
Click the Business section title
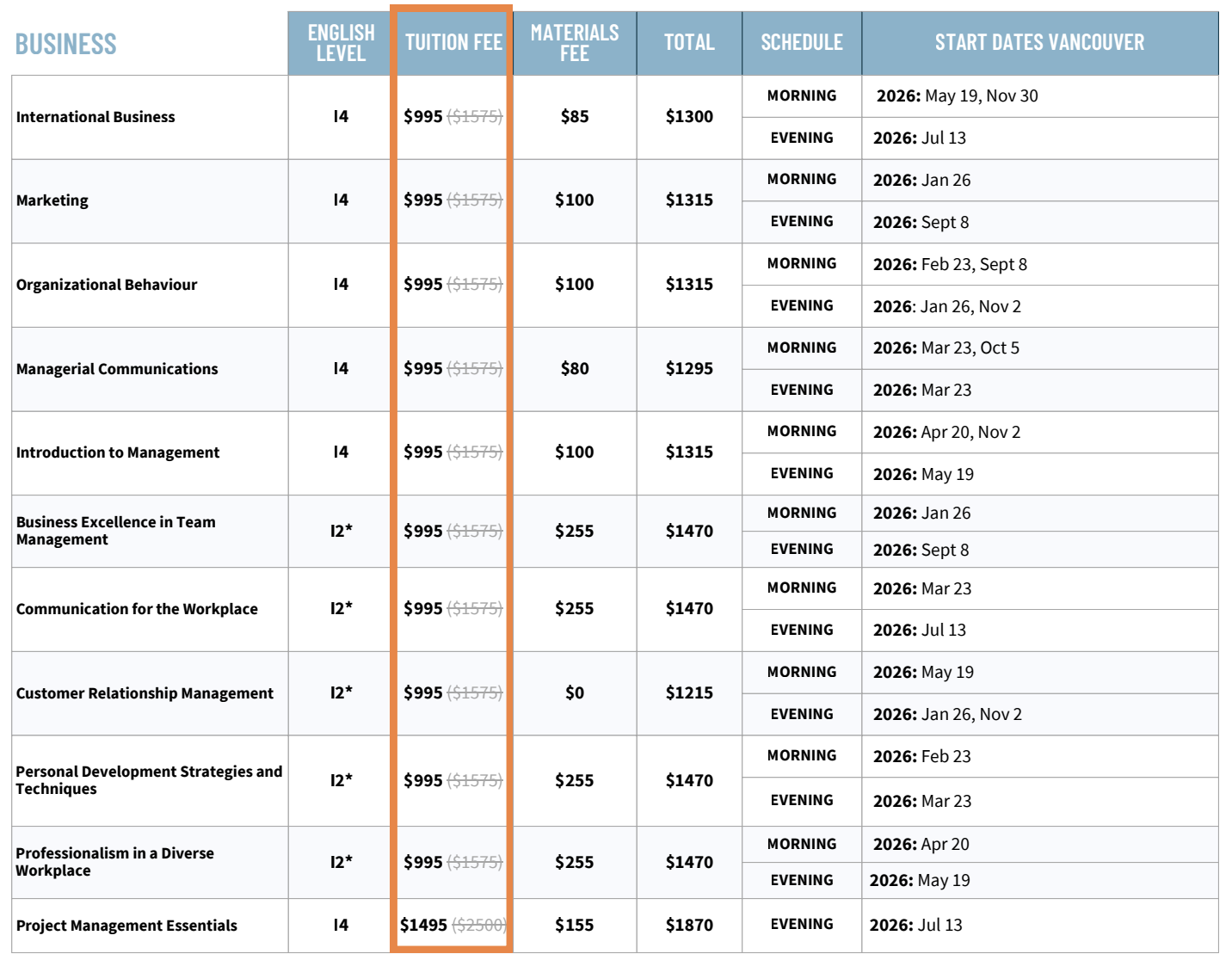pyautogui.click(x=65, y=44)
